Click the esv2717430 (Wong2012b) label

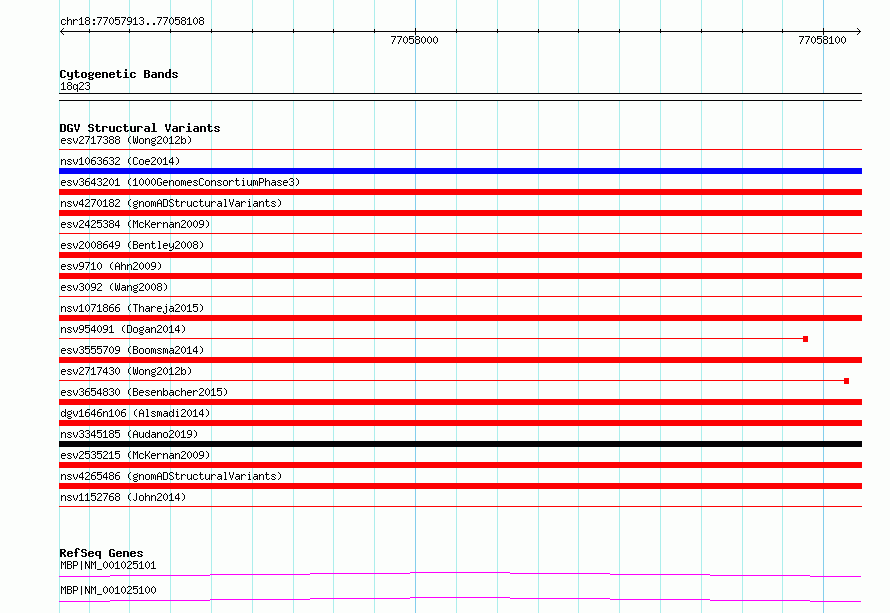tap(126, 371)
